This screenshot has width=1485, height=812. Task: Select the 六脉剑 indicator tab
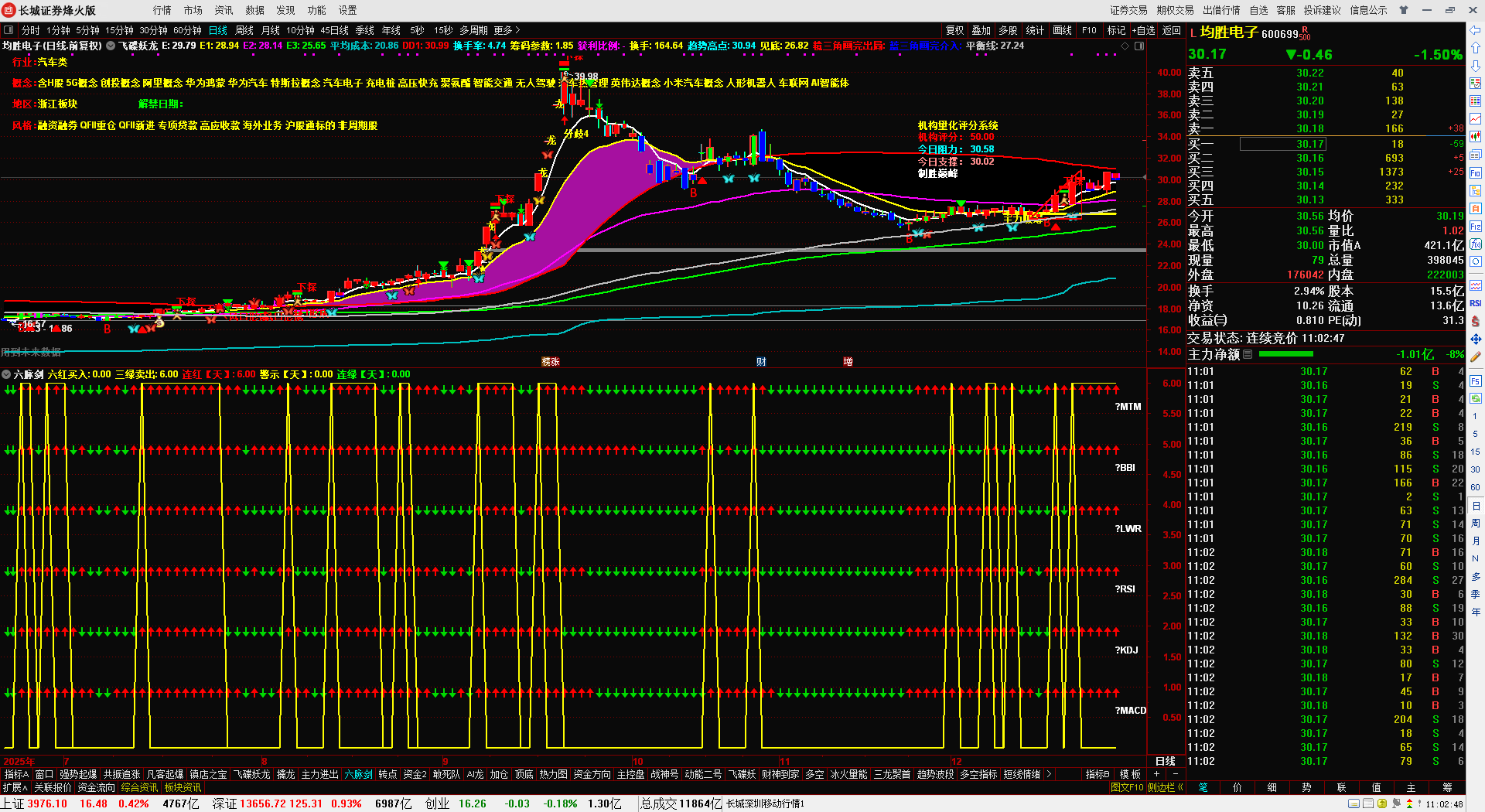pos(359,774)
